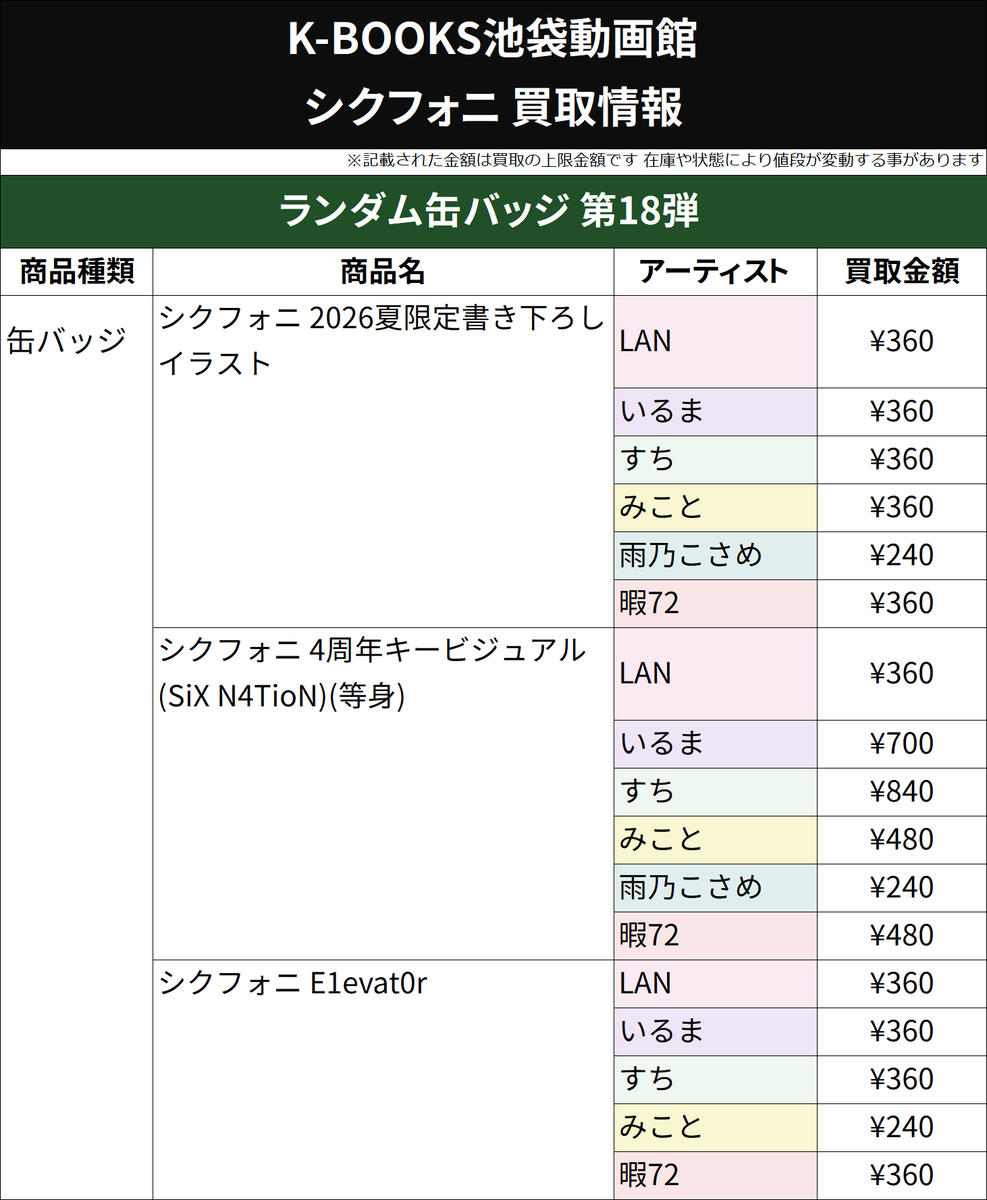This screenshot has width=987, height=1200.
Task: Click the '商品名' column header
Action: click(383, 271)
